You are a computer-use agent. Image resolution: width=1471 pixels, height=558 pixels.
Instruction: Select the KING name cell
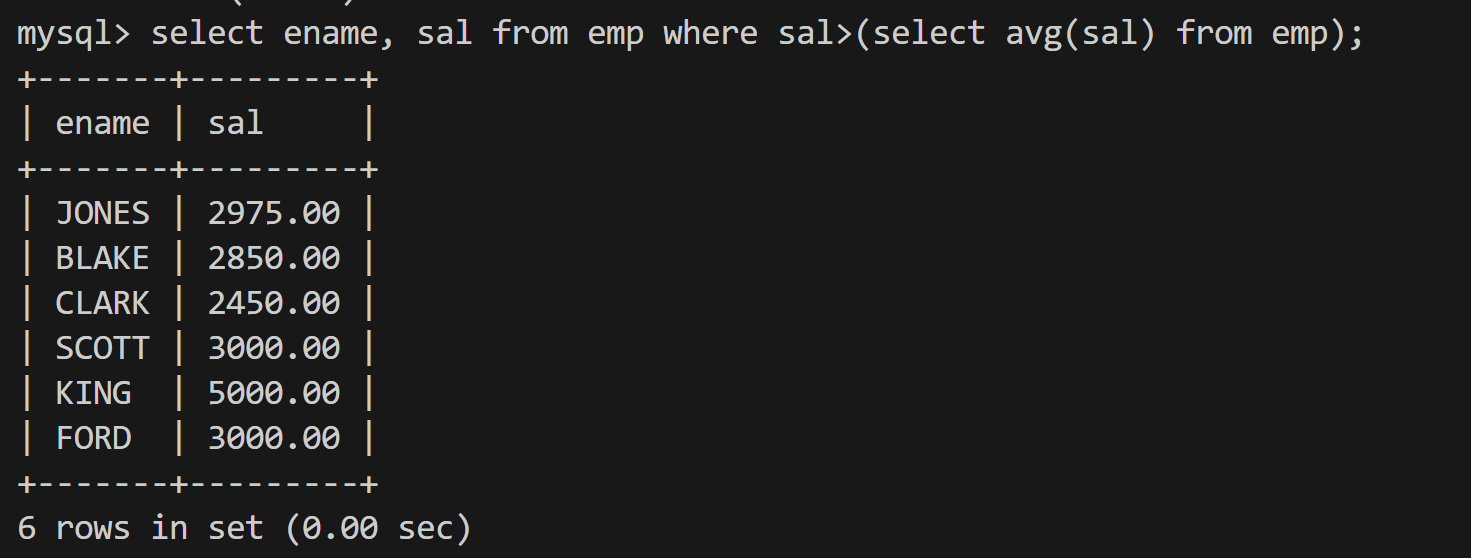[93, 393]
